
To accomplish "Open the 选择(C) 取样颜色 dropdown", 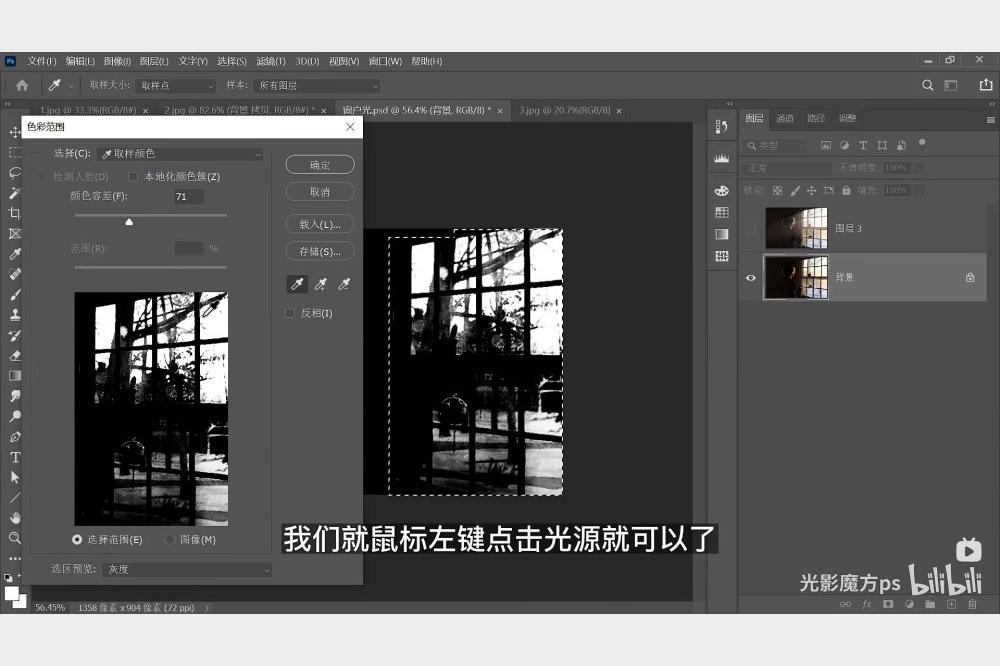I will 180,154.
